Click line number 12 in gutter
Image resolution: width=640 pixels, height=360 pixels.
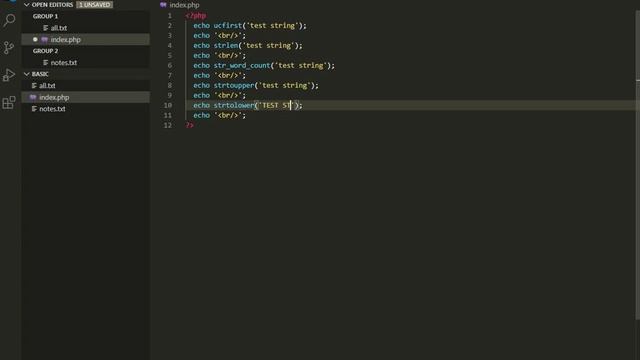point(168,125)
